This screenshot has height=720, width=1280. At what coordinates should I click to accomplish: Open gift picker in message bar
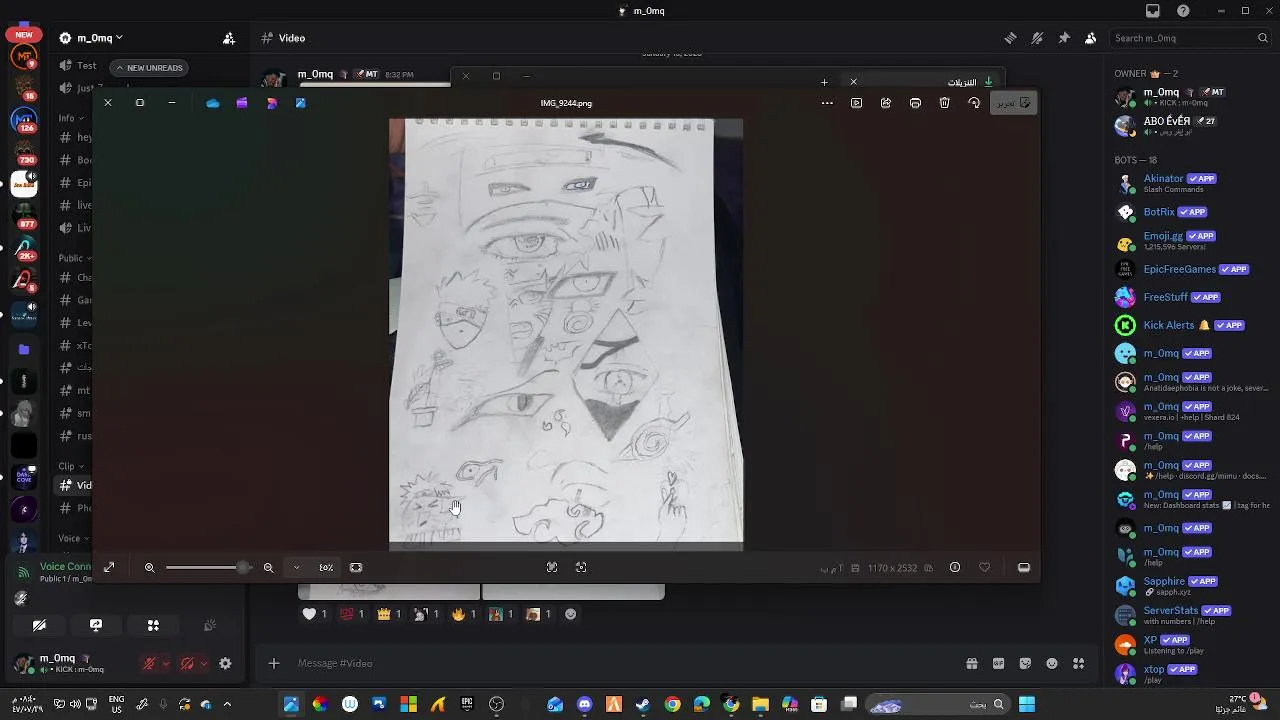971,663
